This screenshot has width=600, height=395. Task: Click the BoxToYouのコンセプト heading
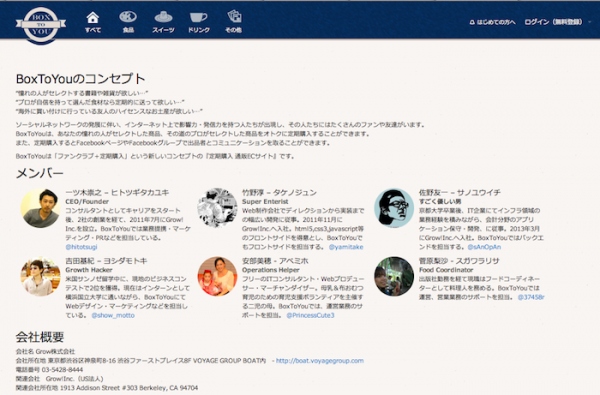[81, 79]
